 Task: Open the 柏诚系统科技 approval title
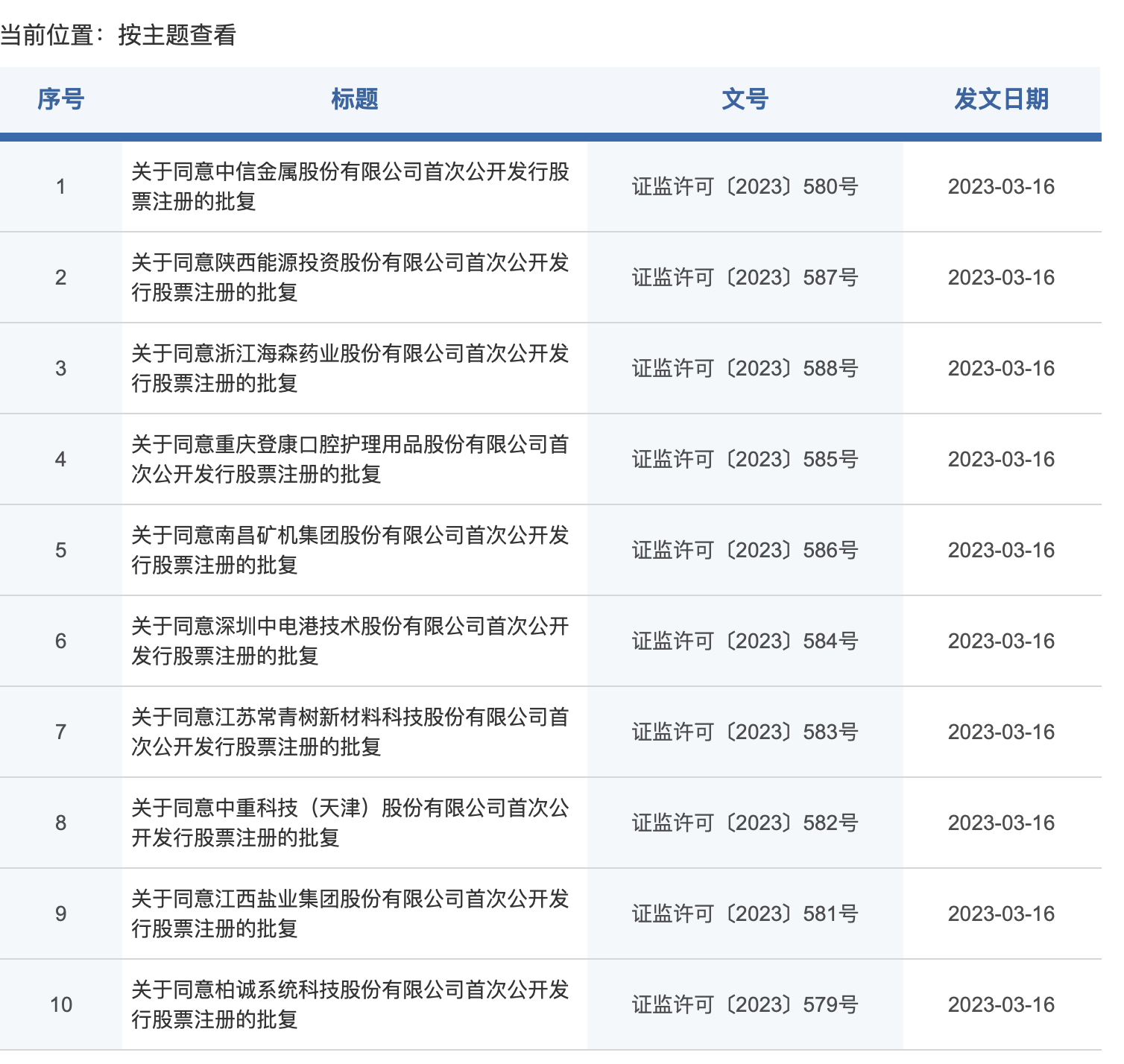[x=350, y=1004]
